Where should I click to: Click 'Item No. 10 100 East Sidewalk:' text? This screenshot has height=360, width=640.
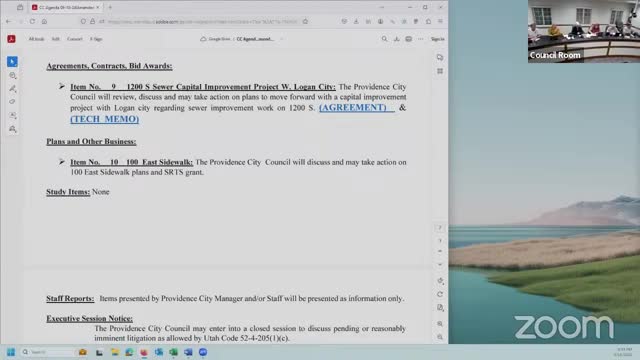coord(131,162)
